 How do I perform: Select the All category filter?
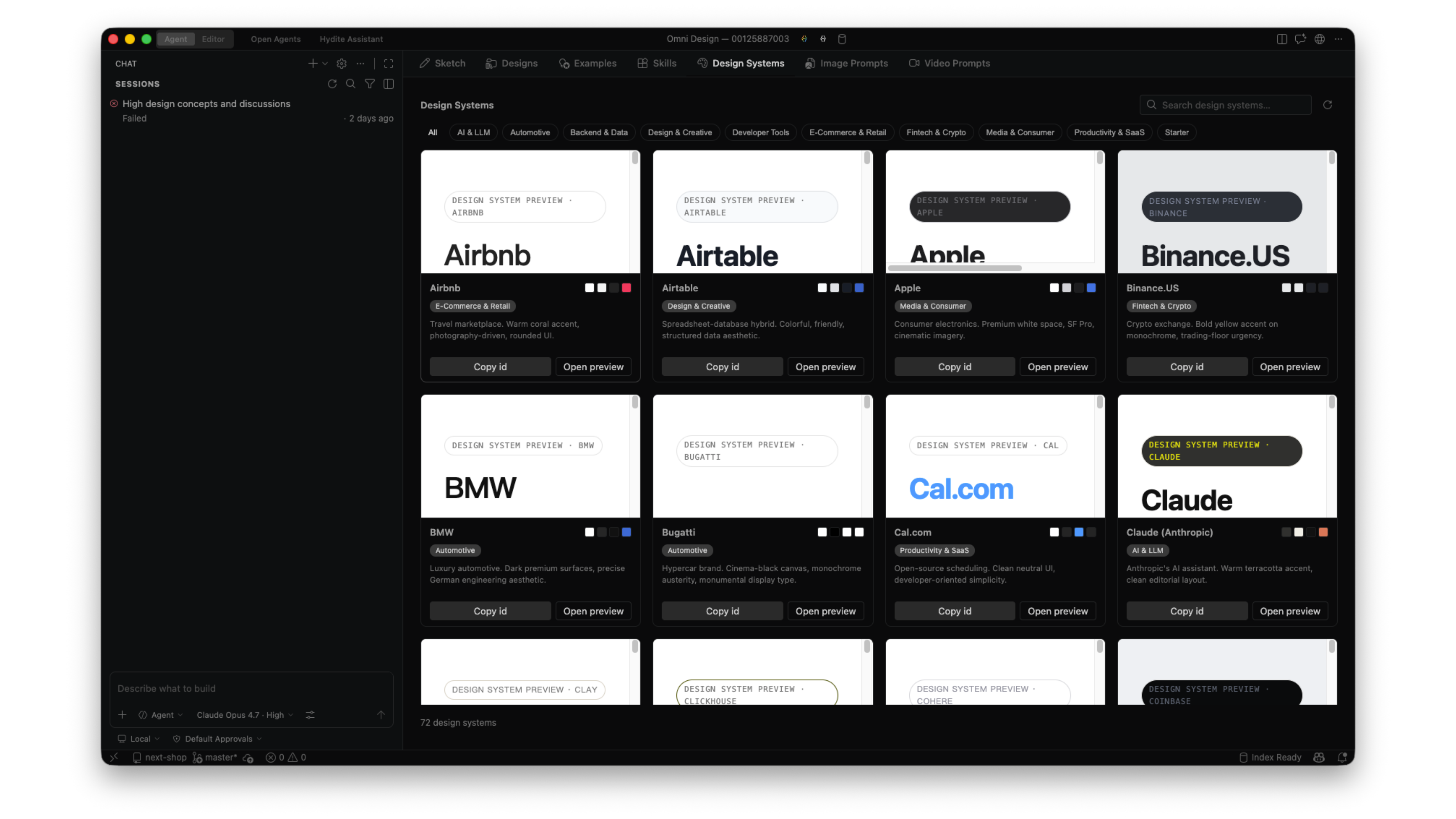tap(432, 132)
